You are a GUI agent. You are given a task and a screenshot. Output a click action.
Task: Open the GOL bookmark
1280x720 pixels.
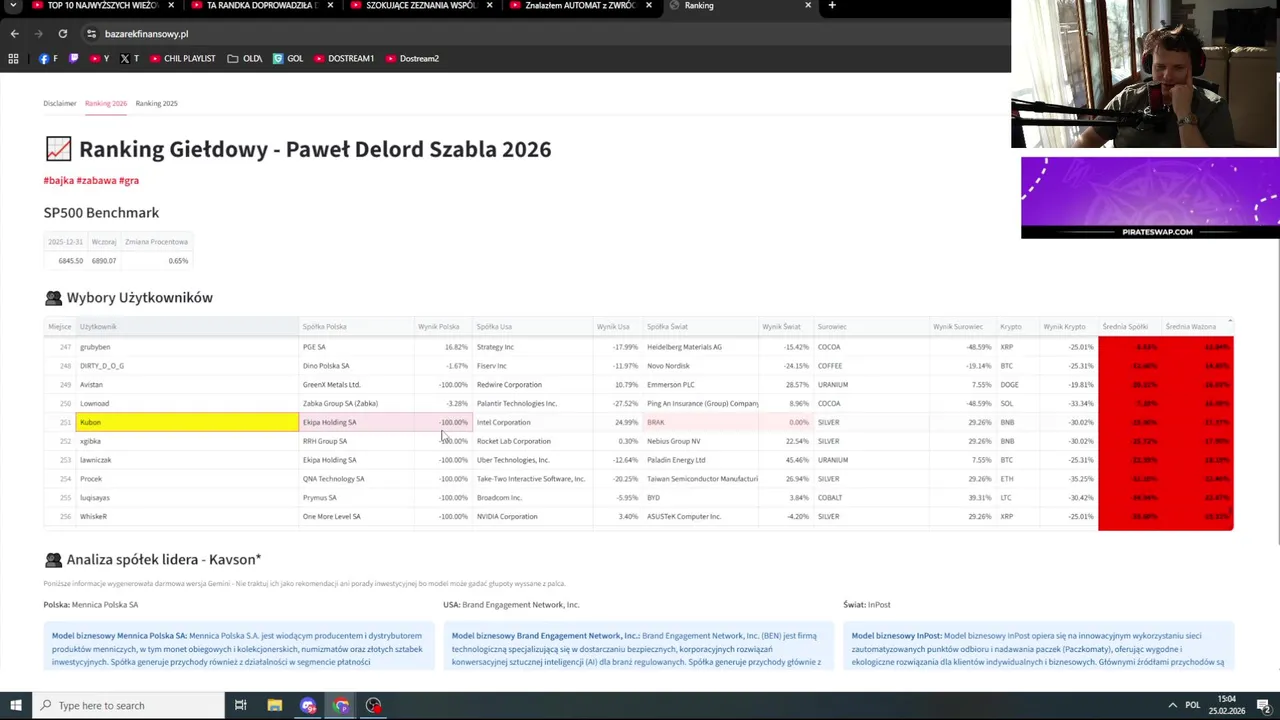pos(288,59)
